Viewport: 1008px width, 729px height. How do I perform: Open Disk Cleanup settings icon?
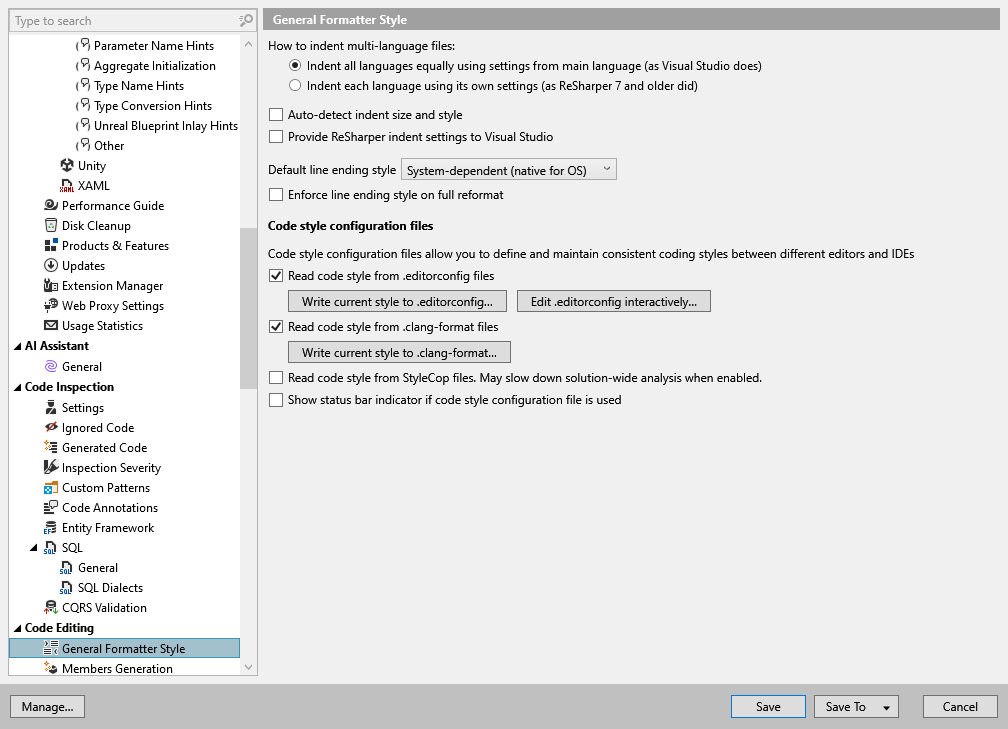[x=50, y=225]
